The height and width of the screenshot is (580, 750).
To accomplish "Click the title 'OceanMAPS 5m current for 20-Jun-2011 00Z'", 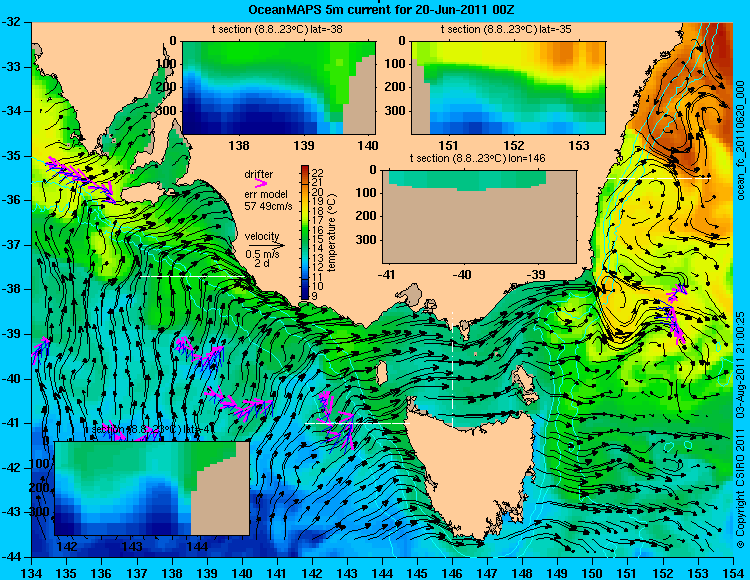I will click(x=381, y=10).
